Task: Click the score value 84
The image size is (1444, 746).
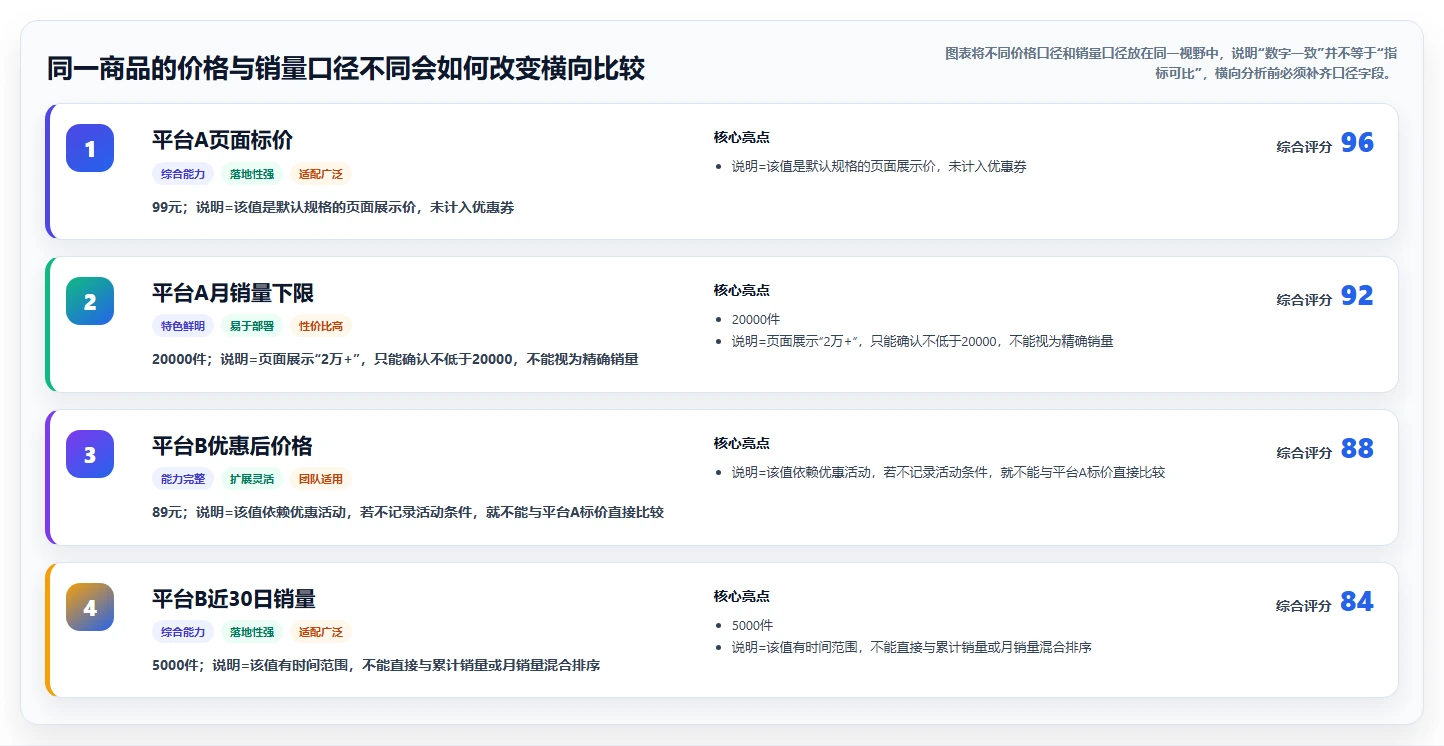Action: tap(1357, 602)
